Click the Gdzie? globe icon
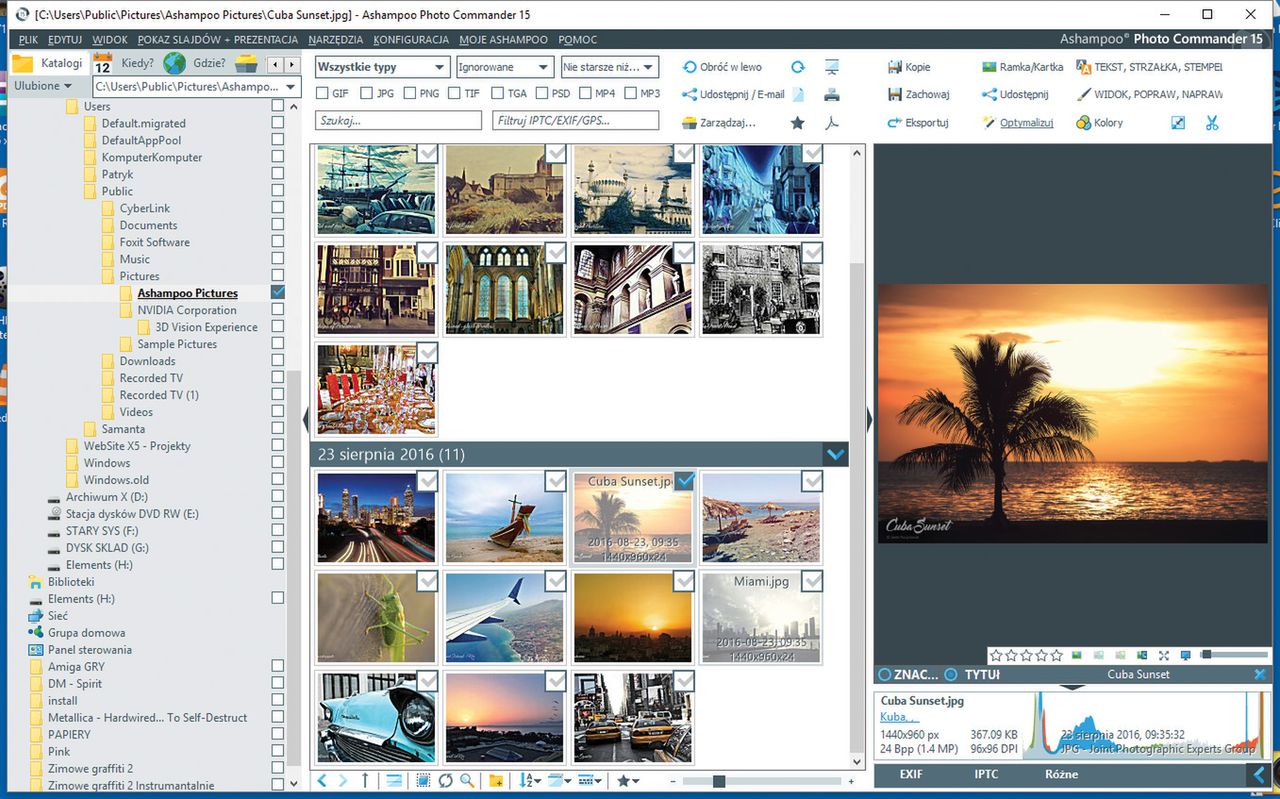1280x799 pixels. pos(176,63)
